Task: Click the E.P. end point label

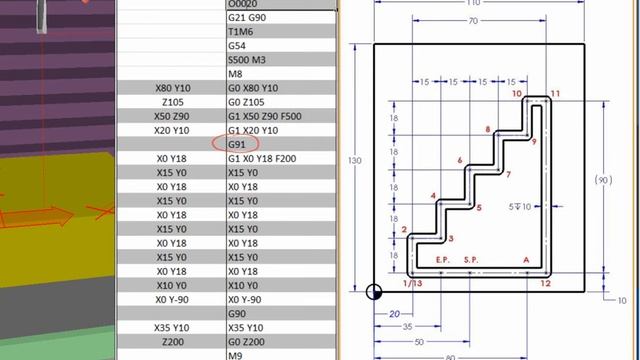Action: click(443, 260)
